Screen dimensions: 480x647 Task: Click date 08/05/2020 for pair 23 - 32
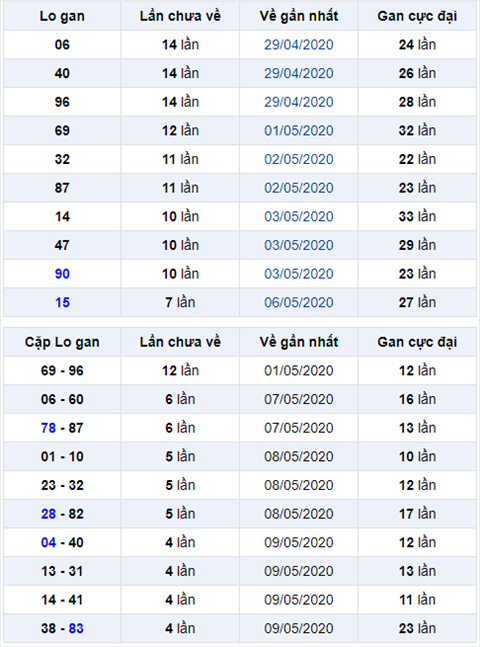pyautogui.click(x=299, y=485)
